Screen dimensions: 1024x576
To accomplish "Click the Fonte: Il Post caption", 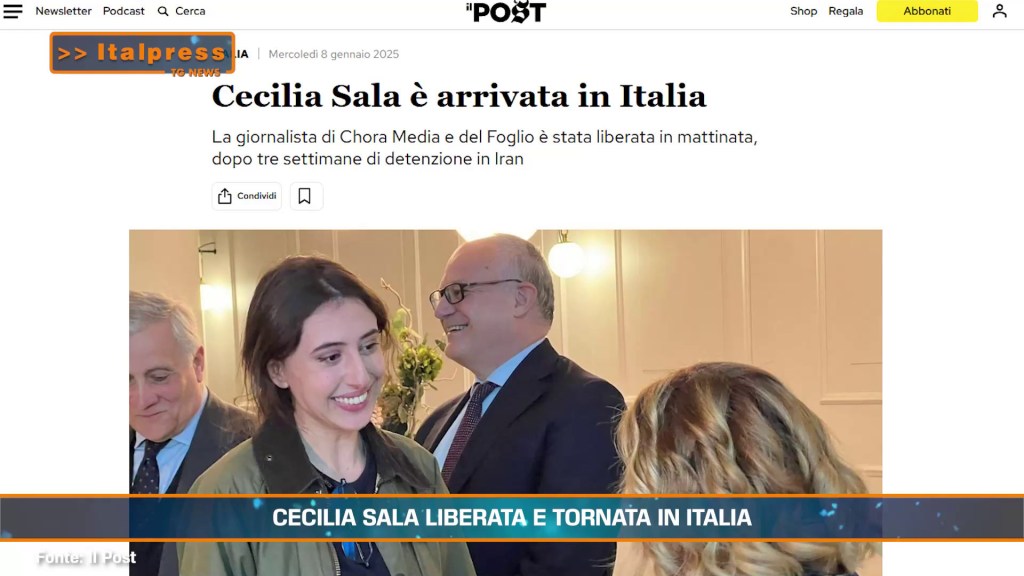I will pyautogui.click(x=86, y=558).
